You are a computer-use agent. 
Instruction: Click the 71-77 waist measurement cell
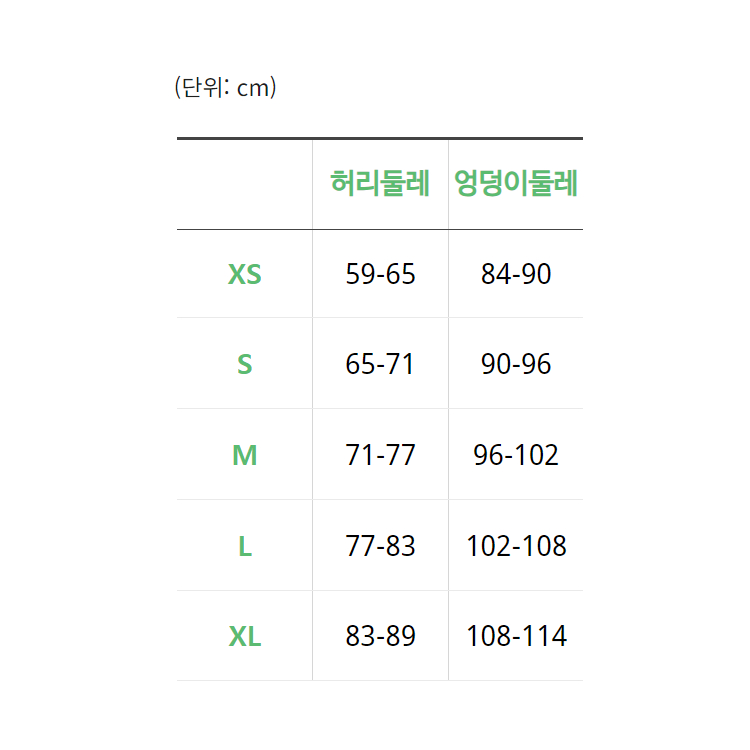pyautogui.click(x=380, y=456)
